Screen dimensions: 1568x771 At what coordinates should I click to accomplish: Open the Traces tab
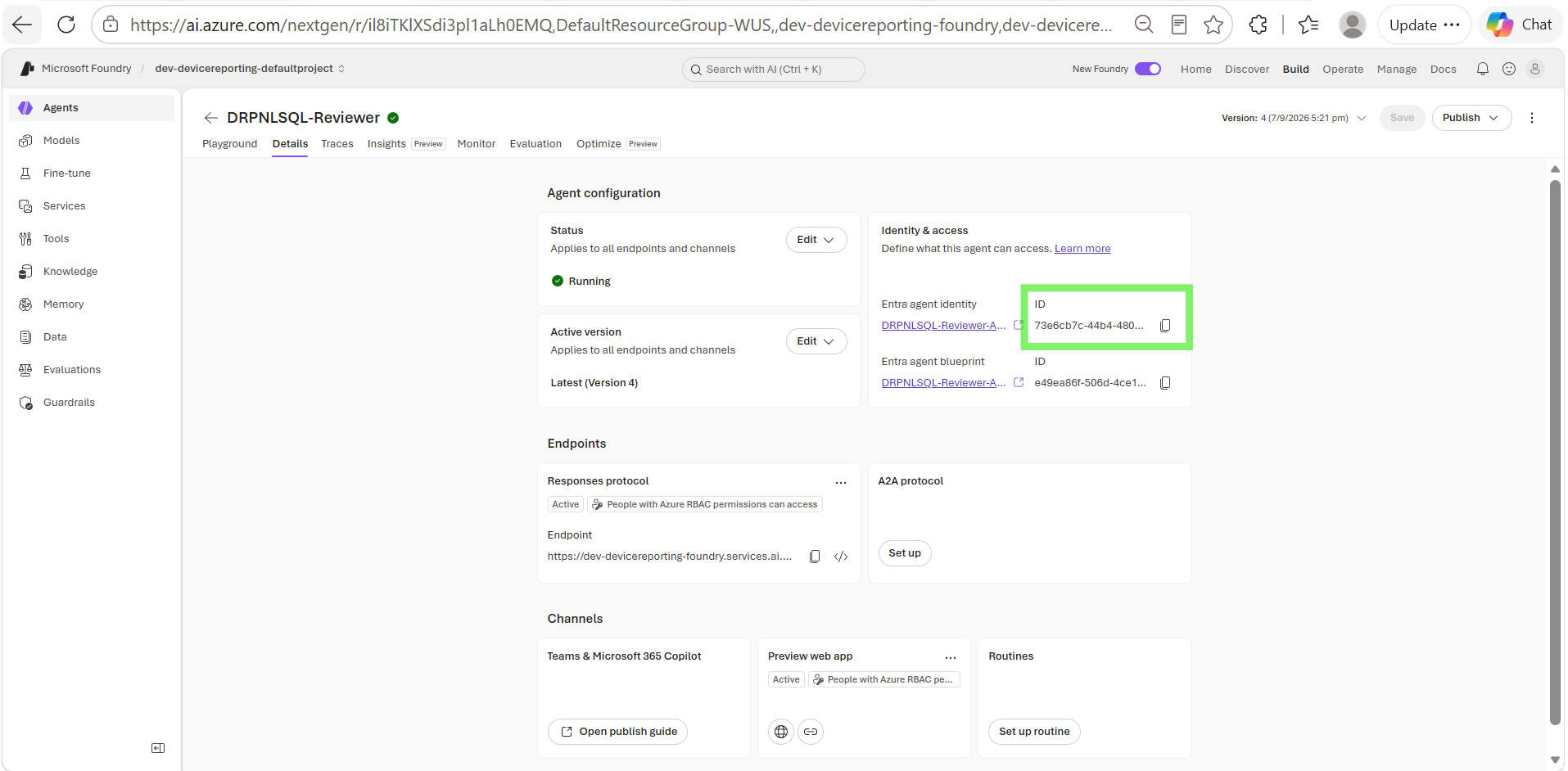[337, 144]
